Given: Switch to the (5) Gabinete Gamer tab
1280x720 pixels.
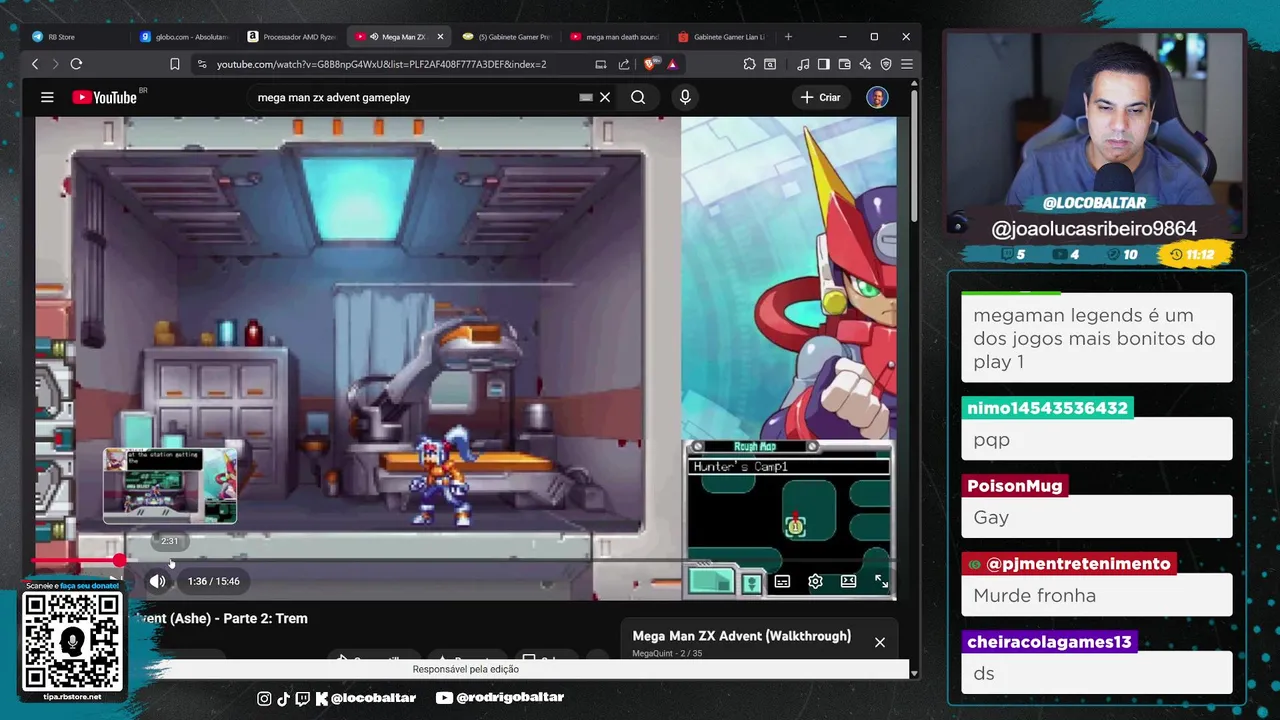Looking at the screenshot, I should (508, 37).
